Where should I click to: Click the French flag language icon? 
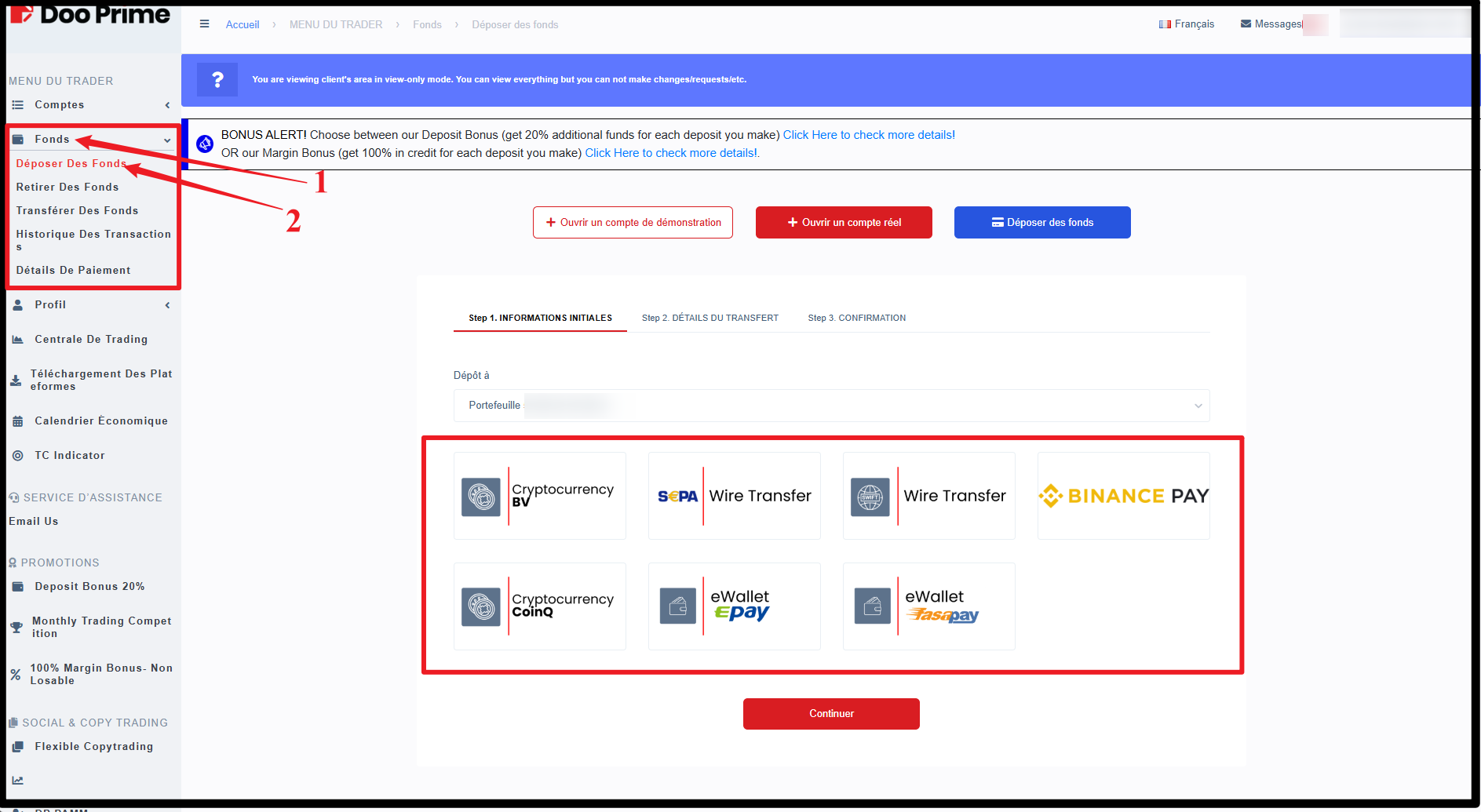1165,24
